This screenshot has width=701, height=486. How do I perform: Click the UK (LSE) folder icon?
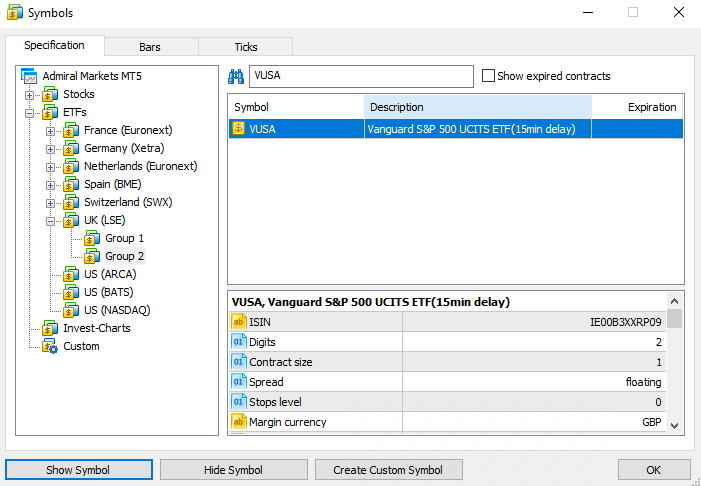[71, 220]
